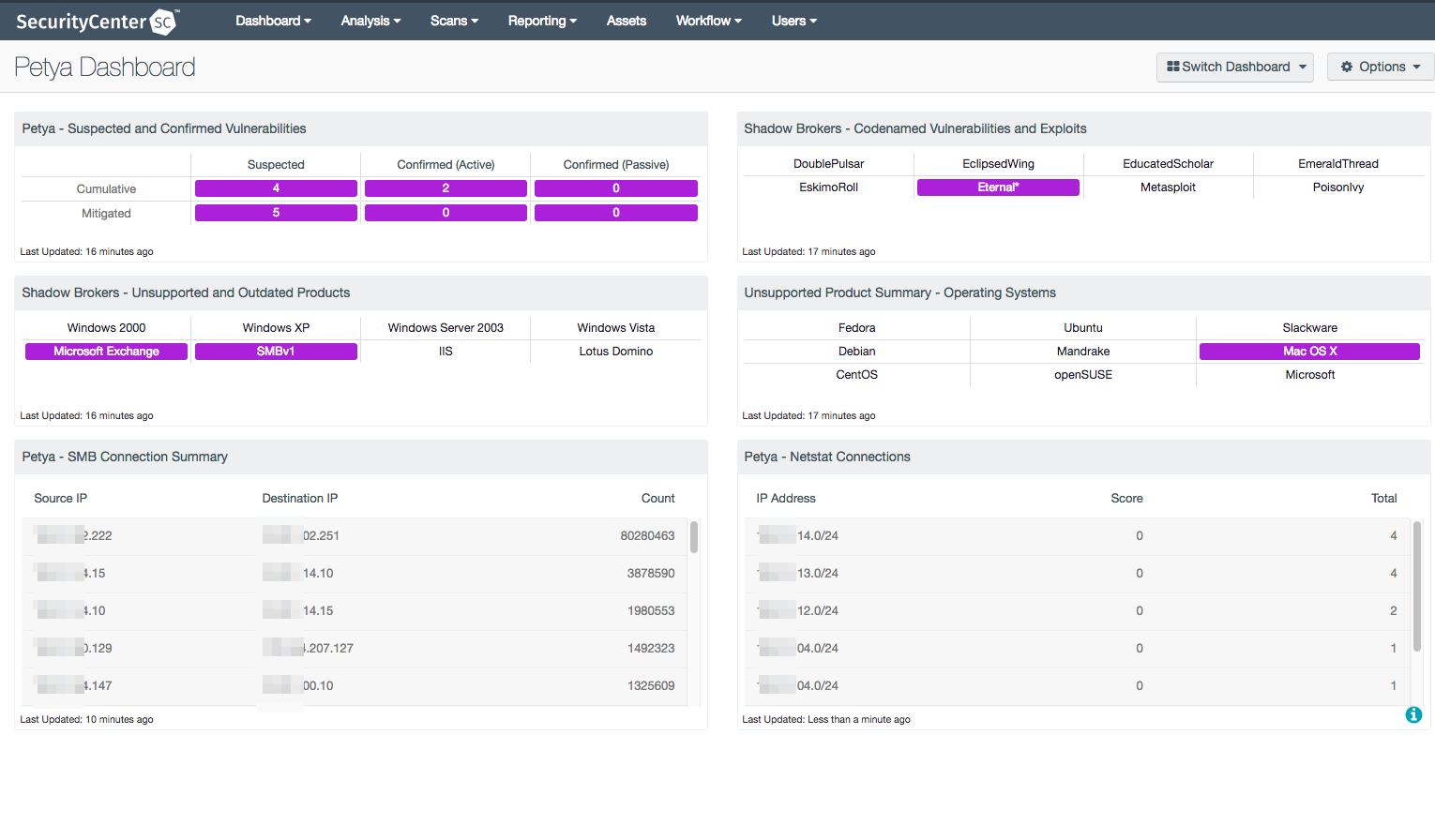
Task: Click the SMB row with count 80280463
Action: pyautogui.click(x=355, y=536)
